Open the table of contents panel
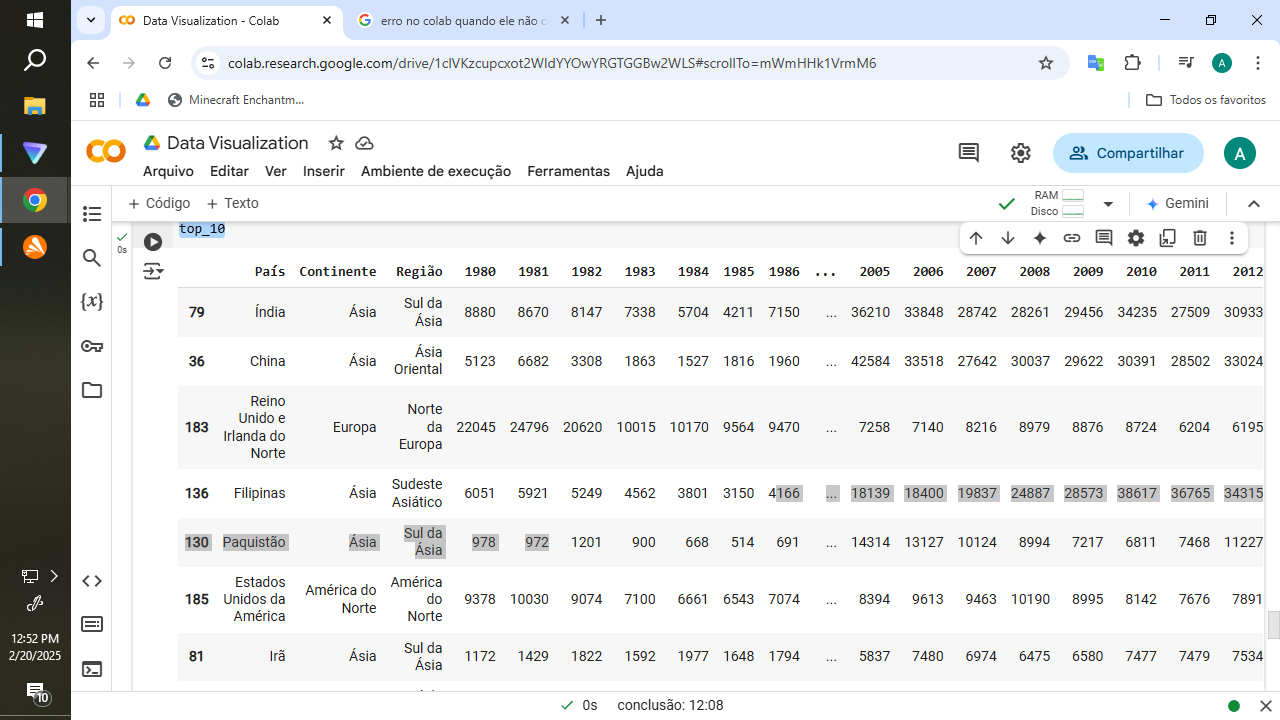The height and width of the screenshot is (720, 1280). pyautogui.click(x=92, y=214)
